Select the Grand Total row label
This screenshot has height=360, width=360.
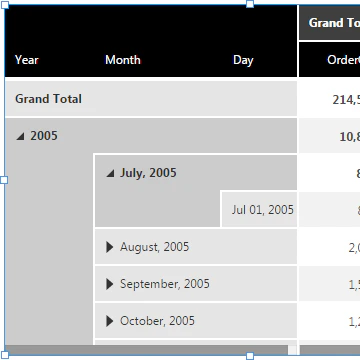48,99
